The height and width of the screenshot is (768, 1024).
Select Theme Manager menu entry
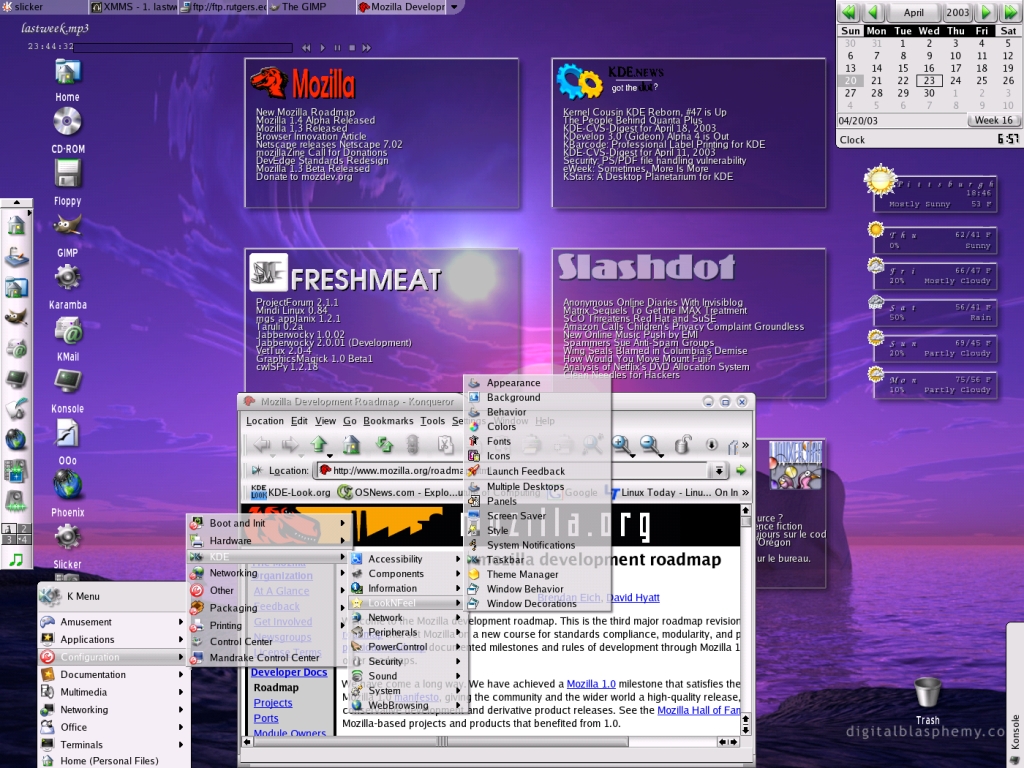coord(537,574)
